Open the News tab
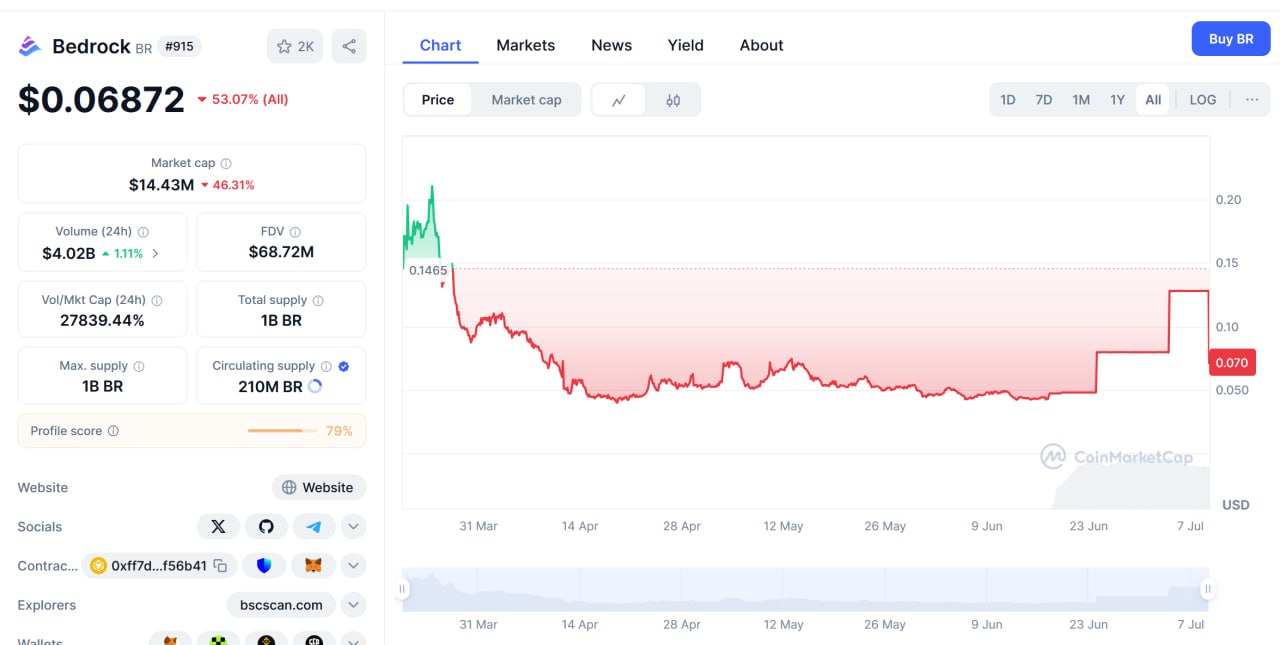This screenshot has height=645, width=1280. pos(611,45)
